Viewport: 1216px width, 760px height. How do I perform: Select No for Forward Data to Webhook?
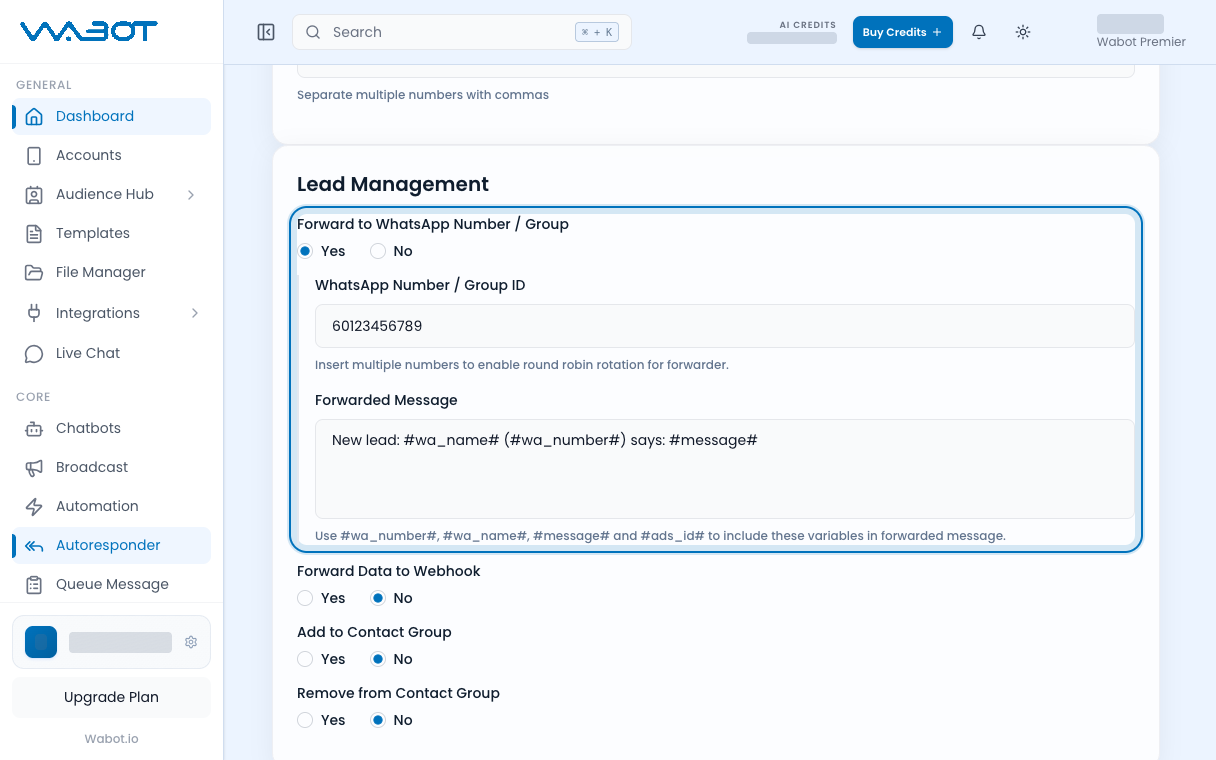pos(378,598)
